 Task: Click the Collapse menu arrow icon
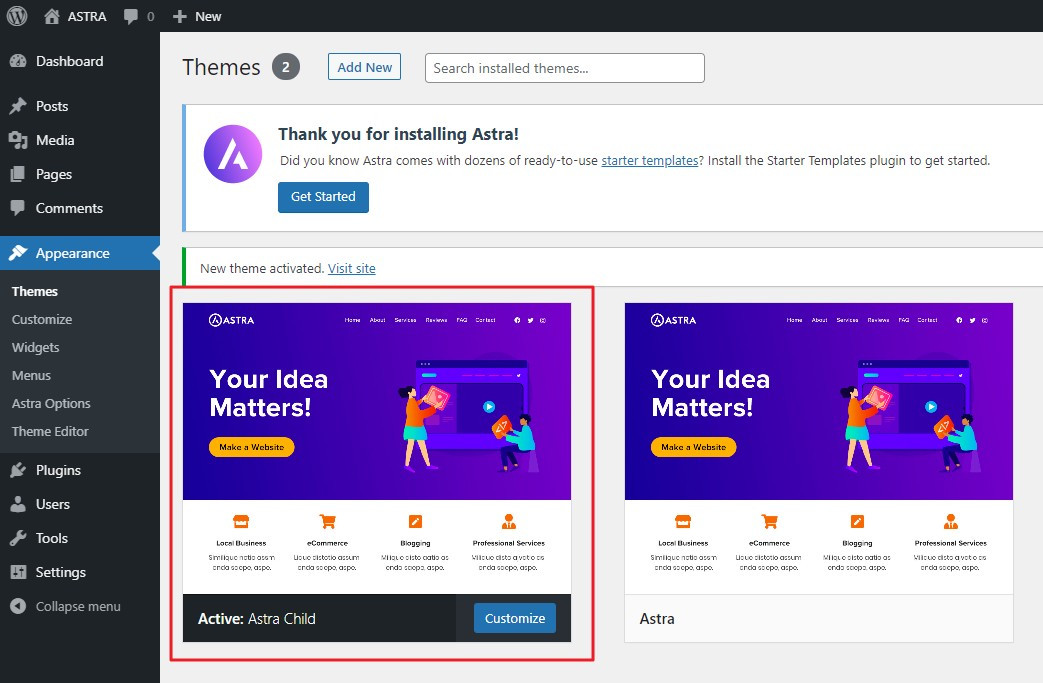tap(19, 607)
